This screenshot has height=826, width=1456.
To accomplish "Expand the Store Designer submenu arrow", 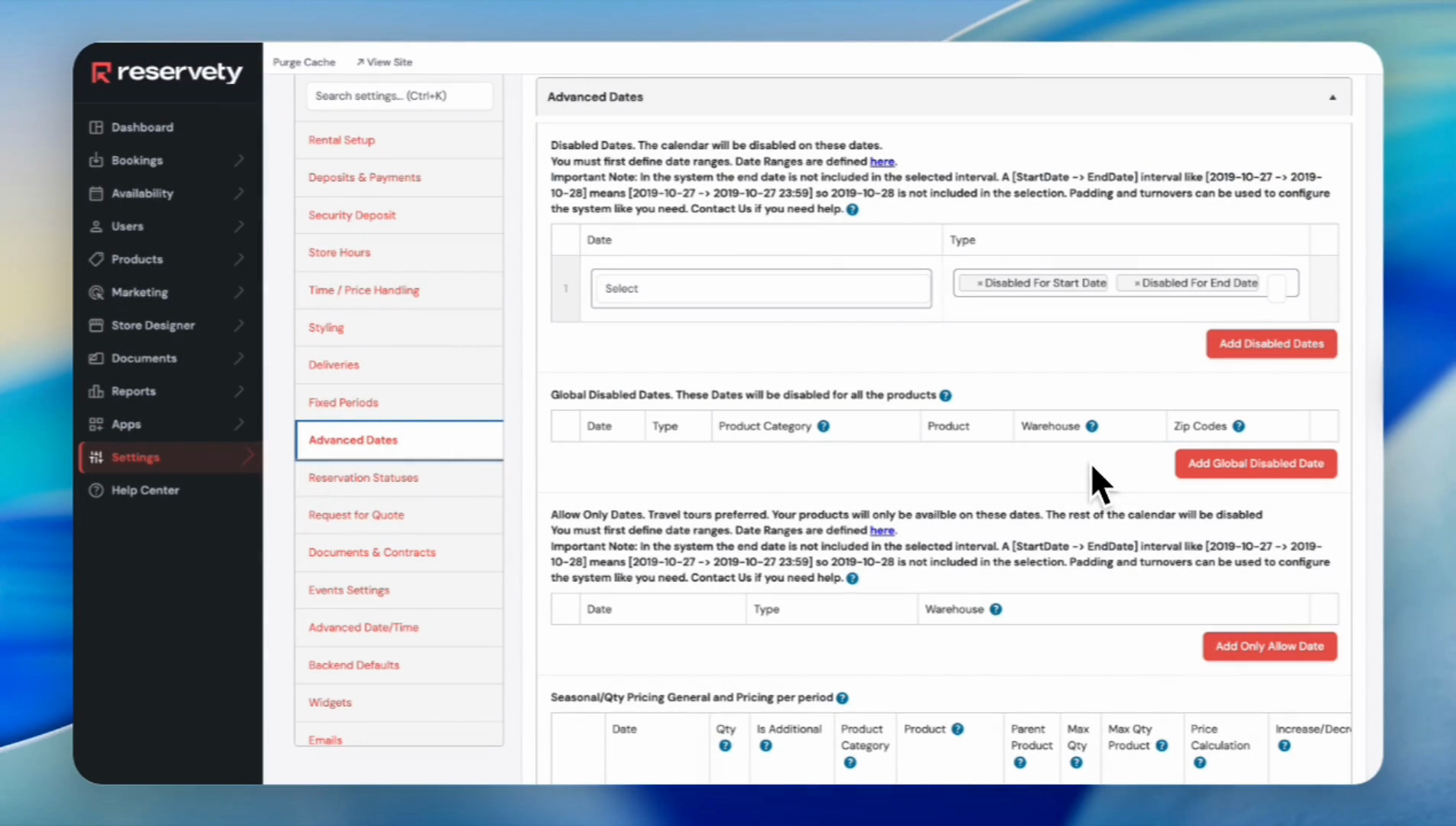I will click(239, 325).
